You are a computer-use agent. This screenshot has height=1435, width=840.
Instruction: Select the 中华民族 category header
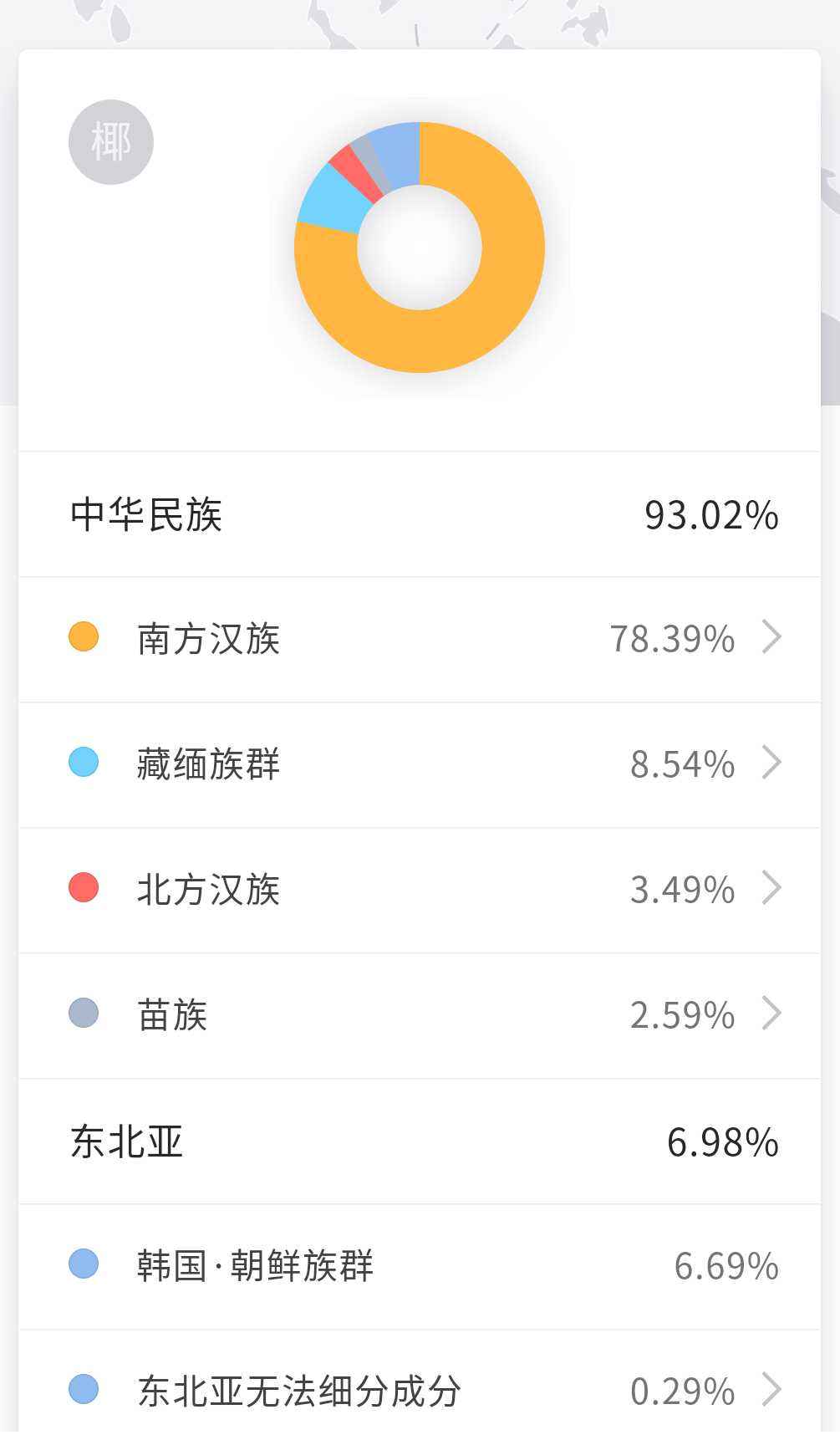[x=146, y=514]
